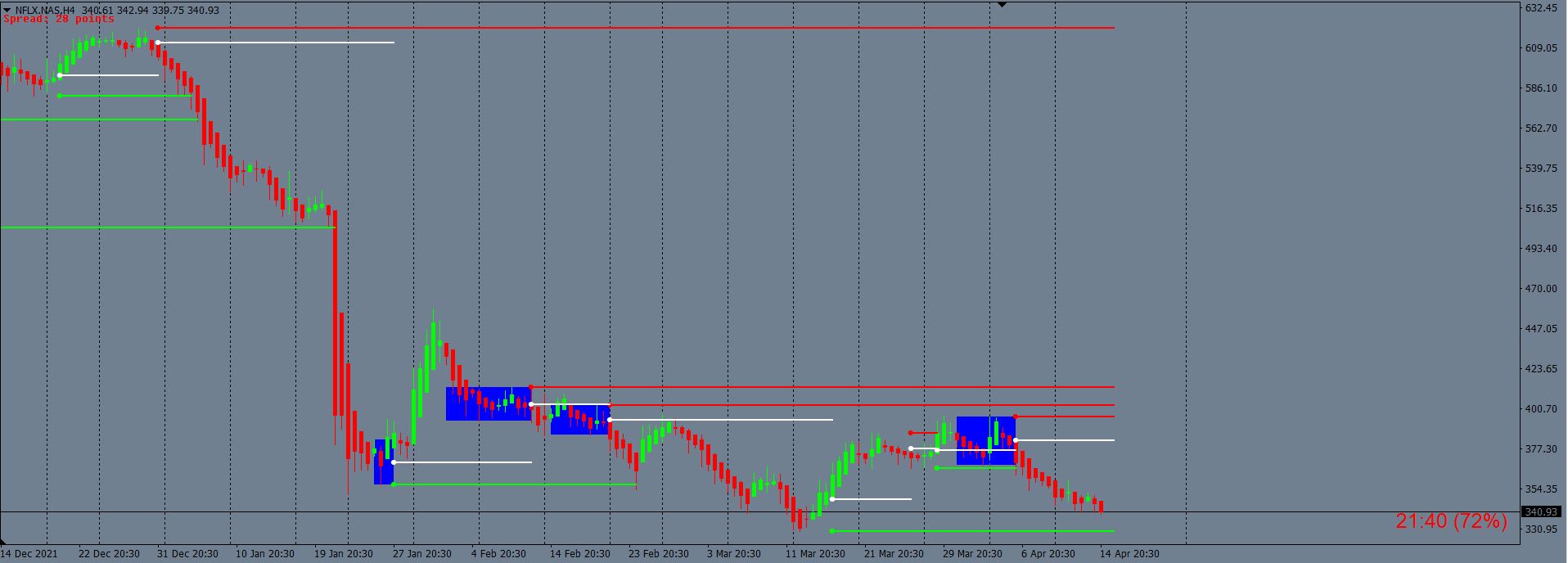
Task: Click the 14 Apr 20:30 time label
Action: pos(1129,554)
